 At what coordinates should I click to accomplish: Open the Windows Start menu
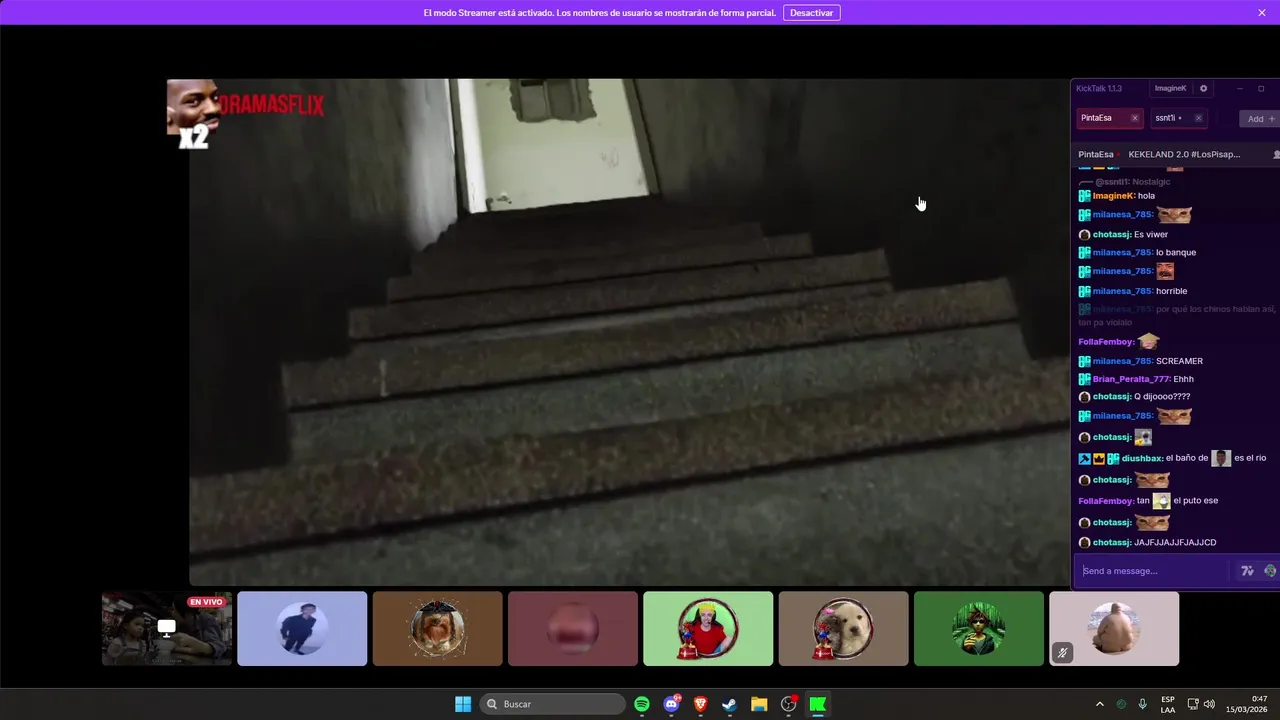click(463, 704)
